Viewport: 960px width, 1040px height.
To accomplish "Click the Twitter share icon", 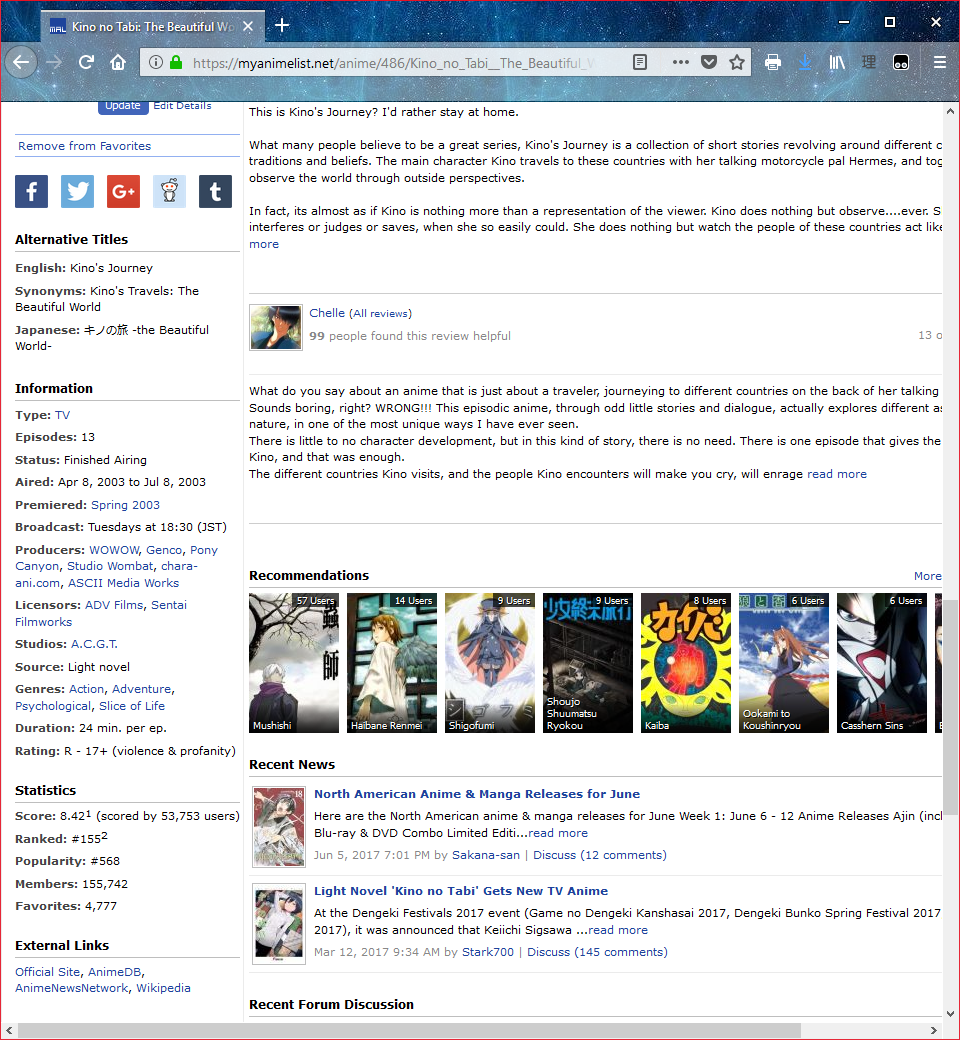I will (77, 191).
